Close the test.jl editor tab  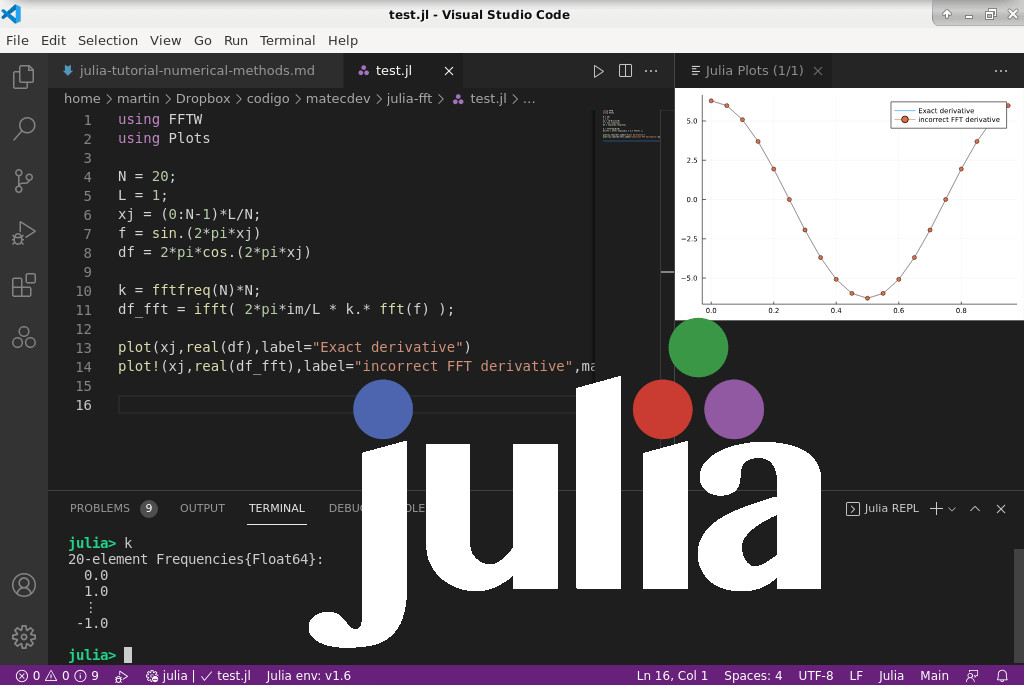coord(449,71)
